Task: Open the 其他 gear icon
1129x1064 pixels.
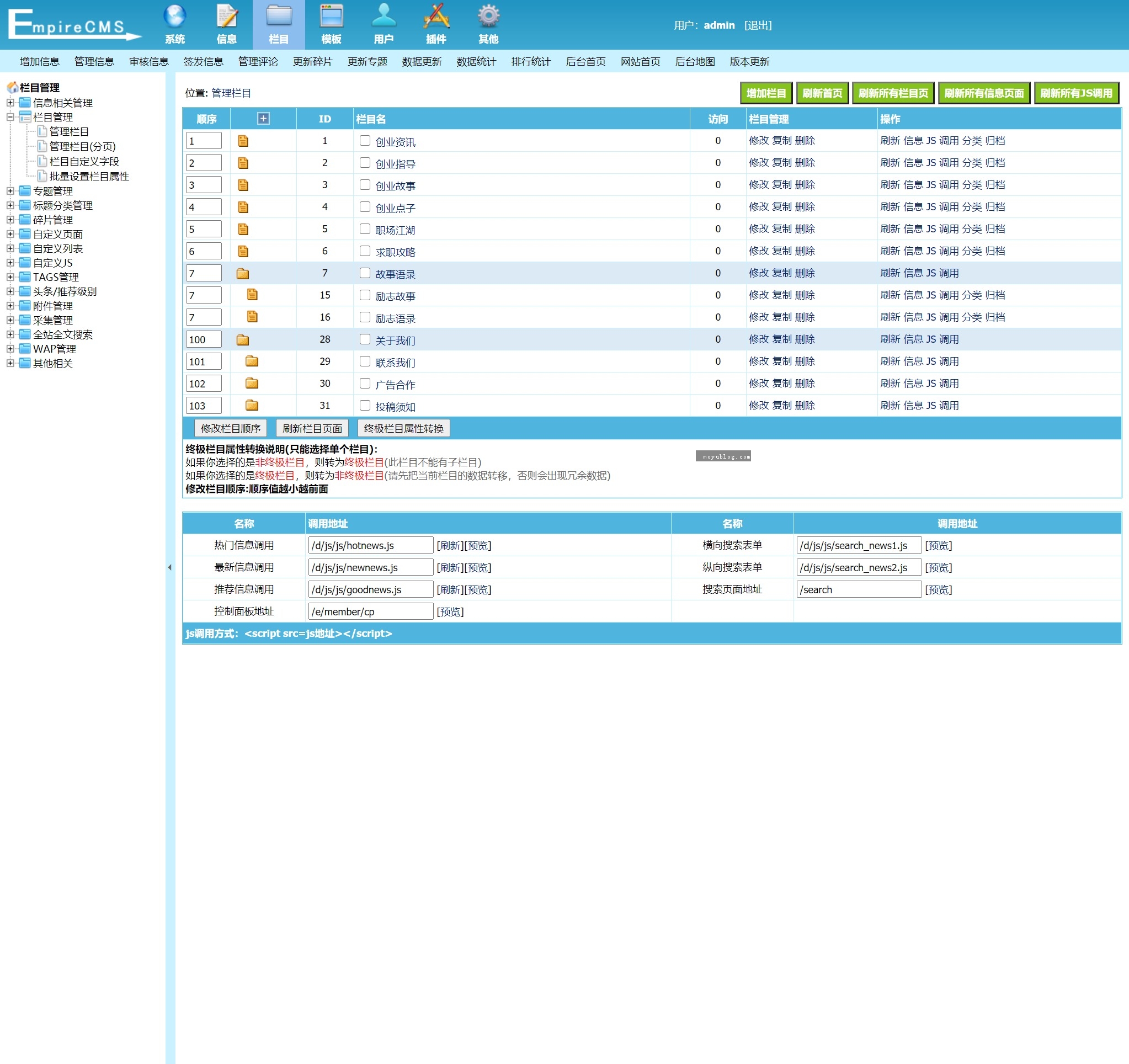Action: tap(488, 17)
